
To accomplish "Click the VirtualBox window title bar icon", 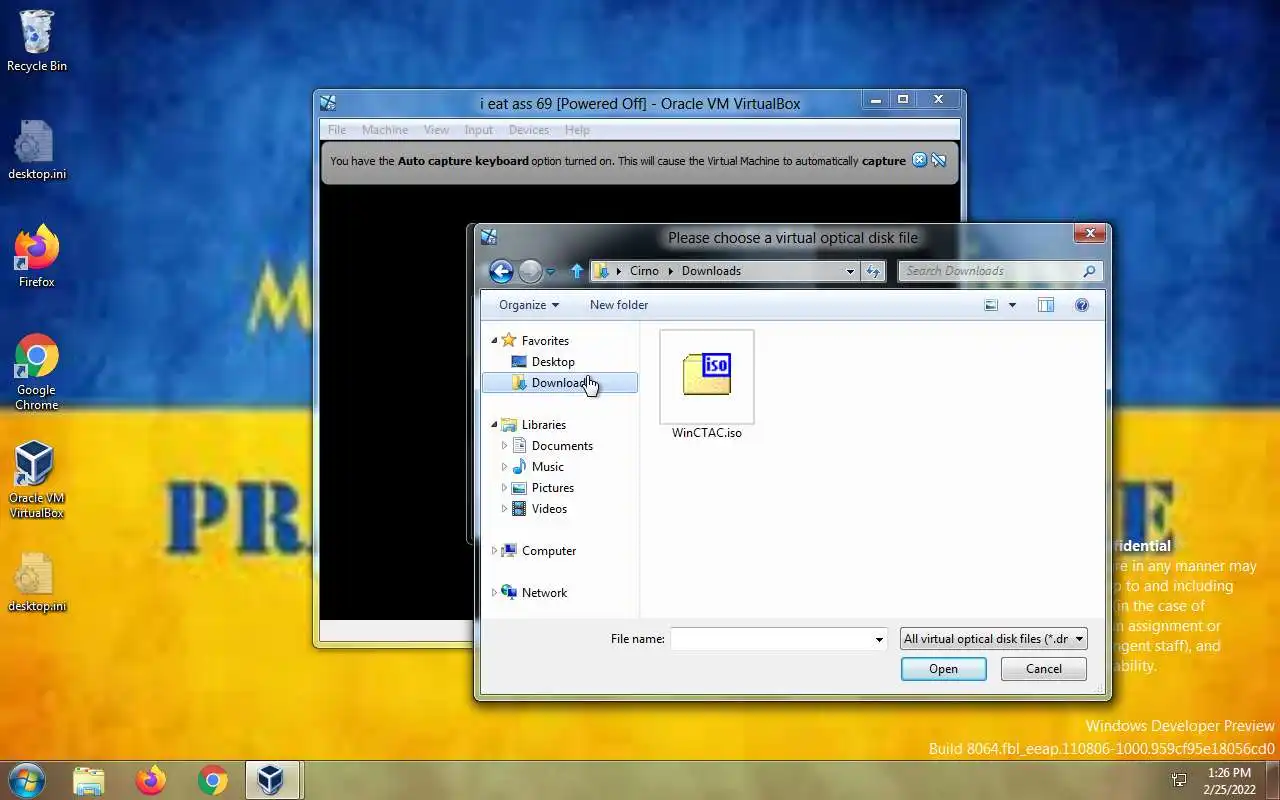I will click(328, 103).
